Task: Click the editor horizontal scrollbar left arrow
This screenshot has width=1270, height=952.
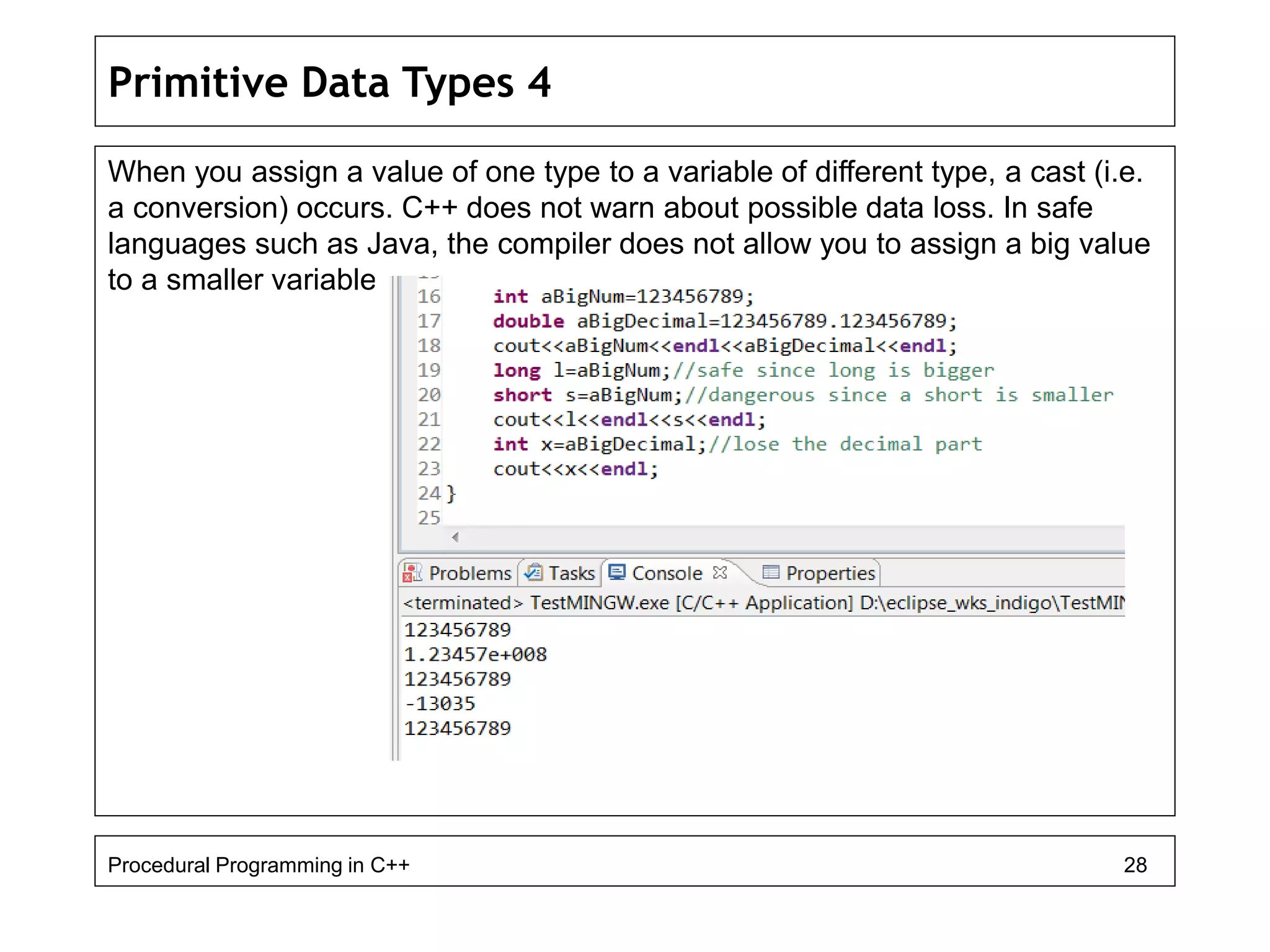Action: [x=455, y=537]
